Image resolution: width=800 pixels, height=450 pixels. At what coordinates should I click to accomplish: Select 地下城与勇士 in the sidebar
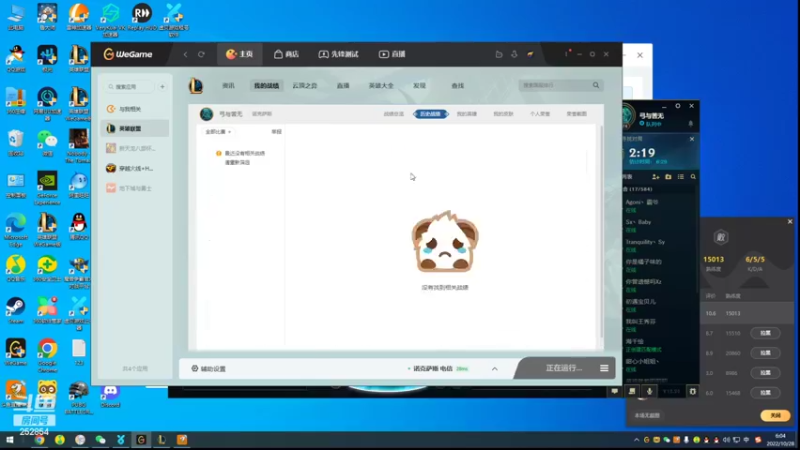coord(135,188)
